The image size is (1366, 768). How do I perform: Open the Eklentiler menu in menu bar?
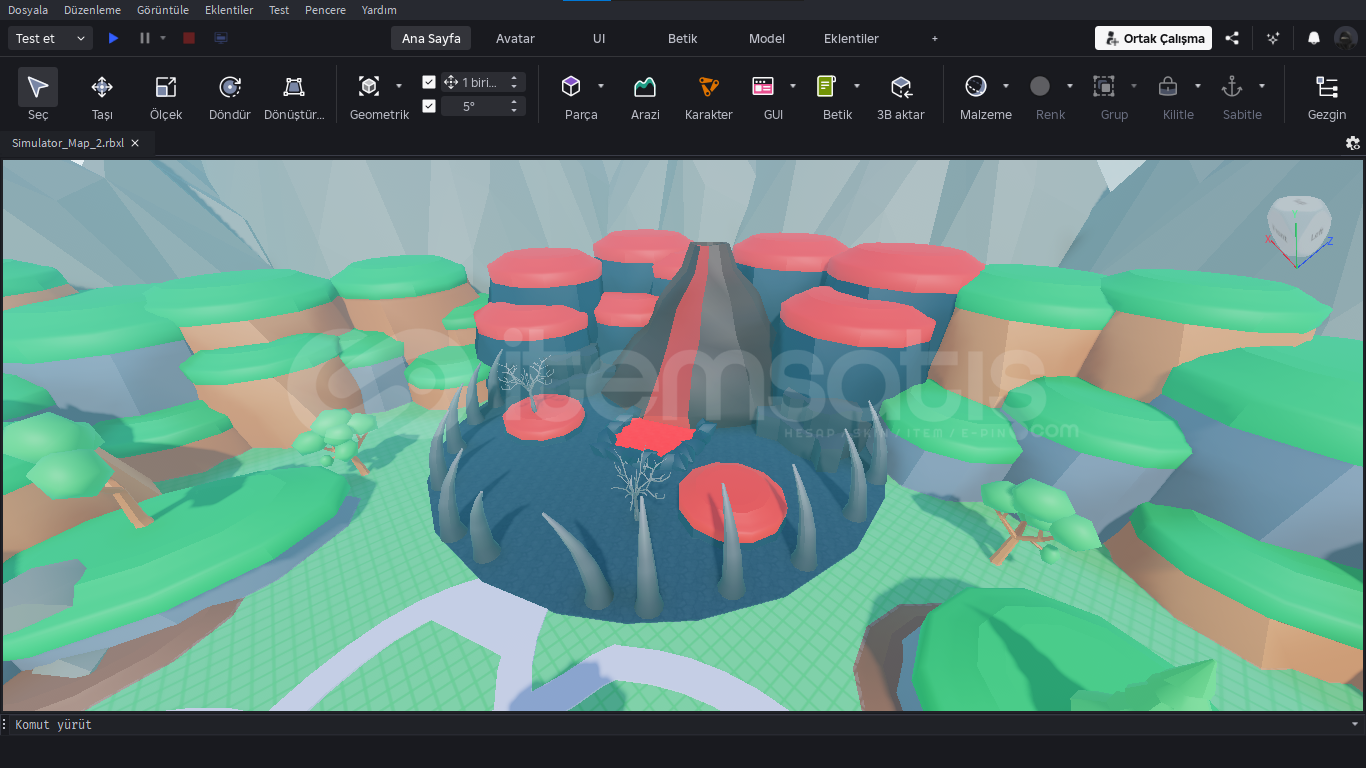[229, 10]
